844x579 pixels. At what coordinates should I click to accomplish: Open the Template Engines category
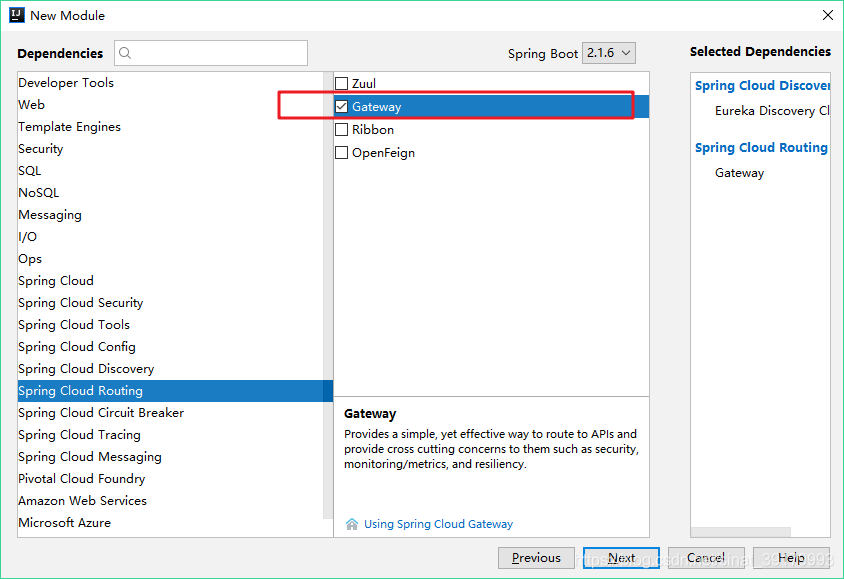[x=170, y=126]
